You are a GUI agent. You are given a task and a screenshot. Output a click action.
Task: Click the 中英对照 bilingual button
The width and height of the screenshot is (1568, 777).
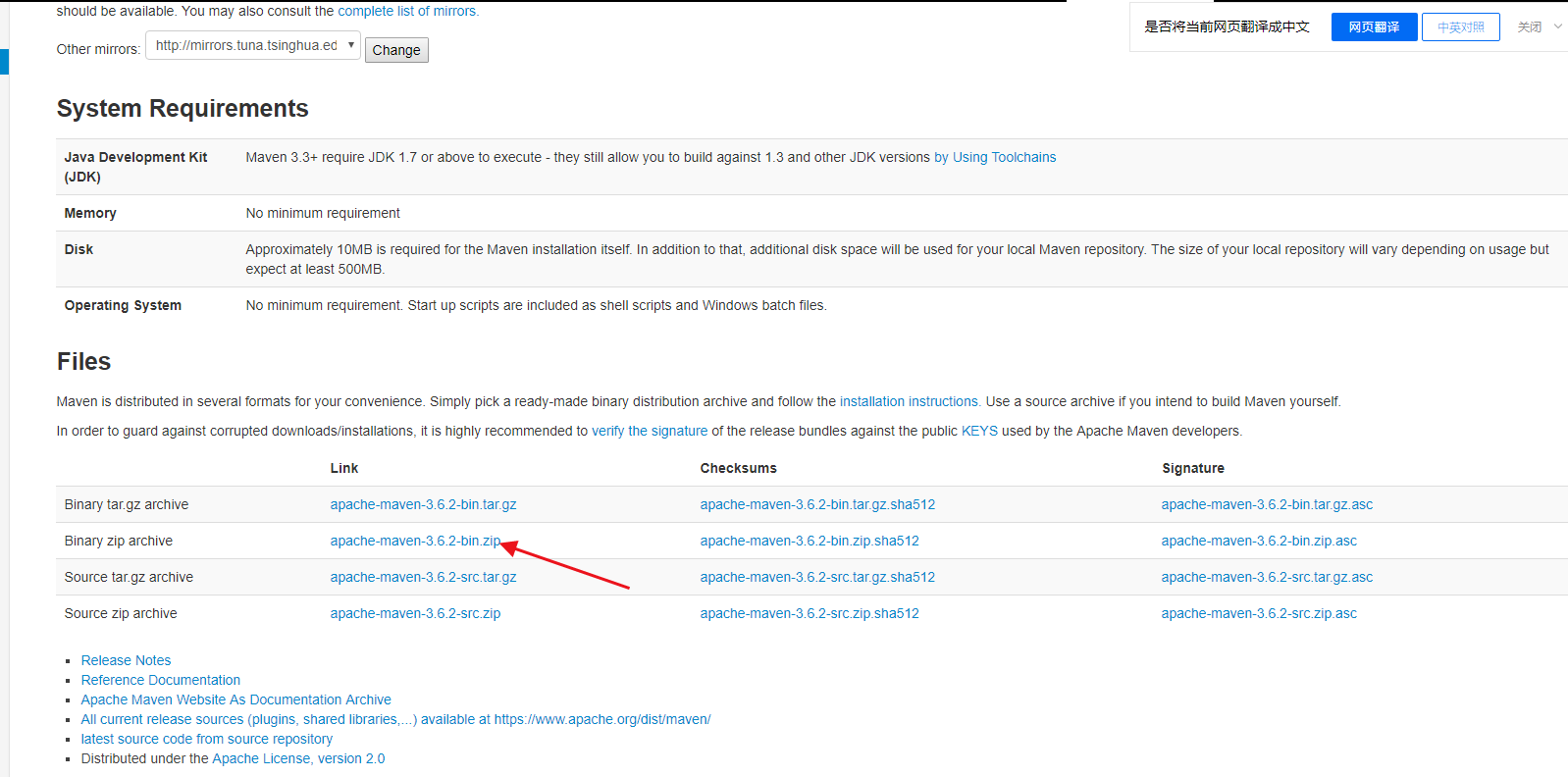(x=1460, y=27)
